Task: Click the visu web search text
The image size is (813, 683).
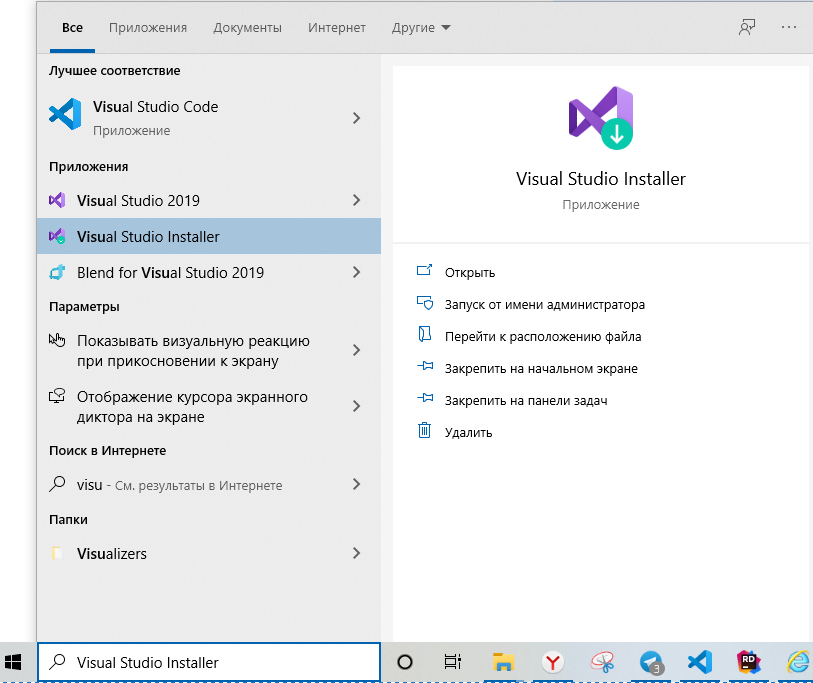Action: click(179, 485)
